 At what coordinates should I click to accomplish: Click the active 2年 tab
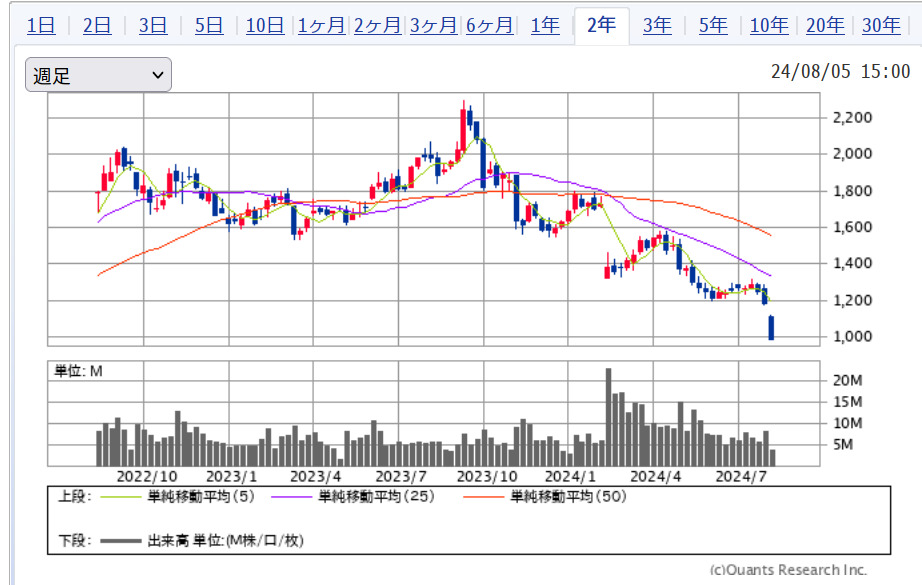601,26
